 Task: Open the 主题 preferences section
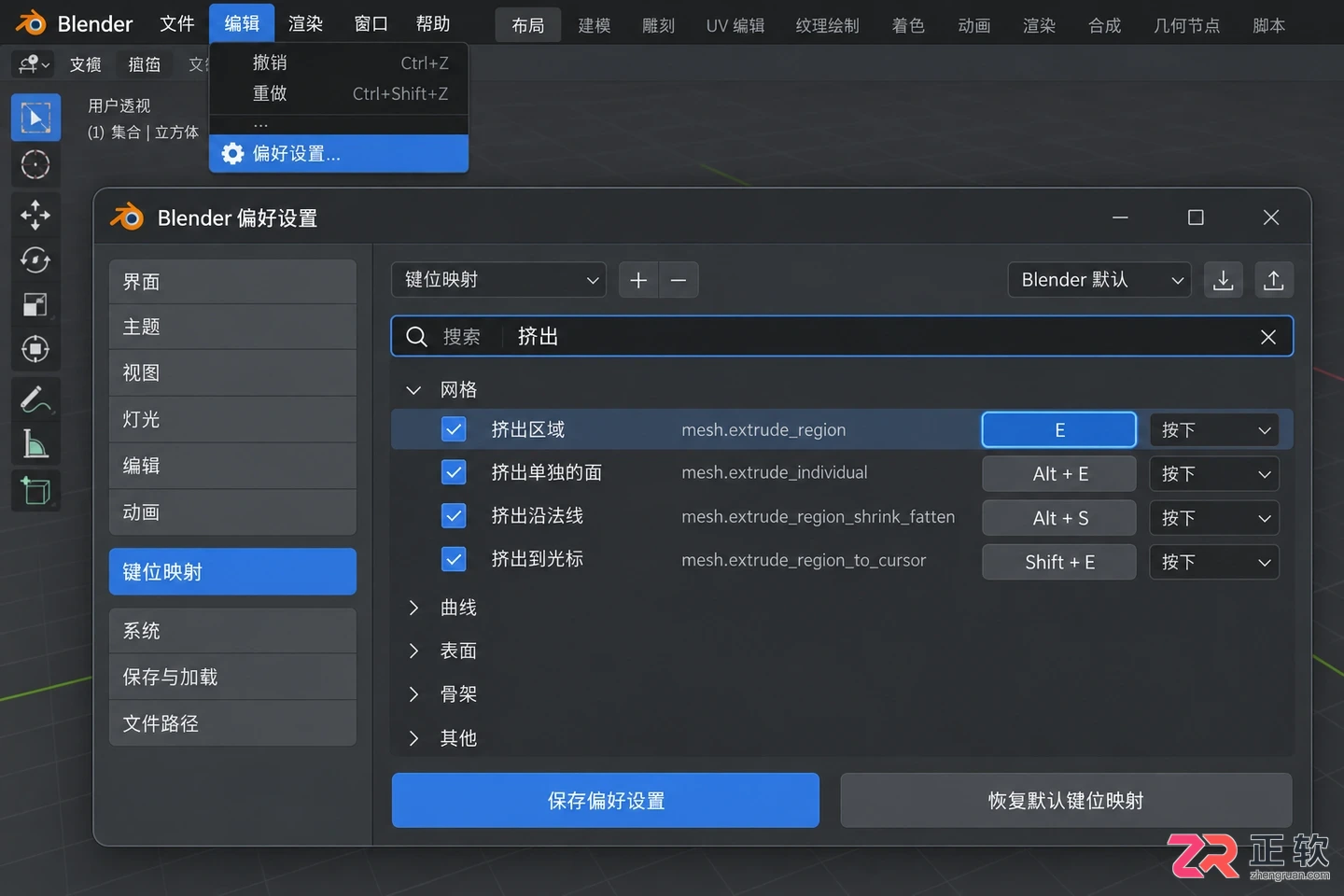click(232, 327)
